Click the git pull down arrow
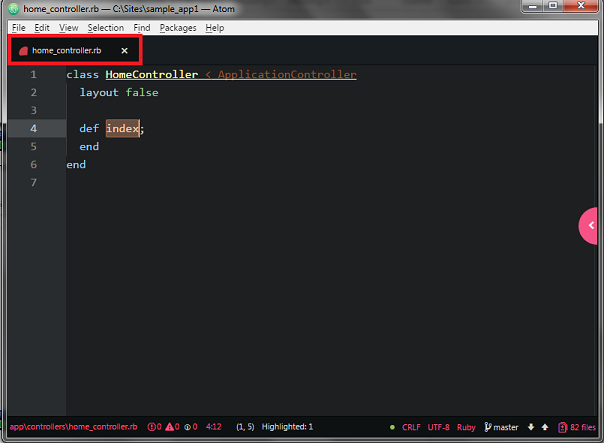This screenshot has width=604, height=443. (531, 427)
